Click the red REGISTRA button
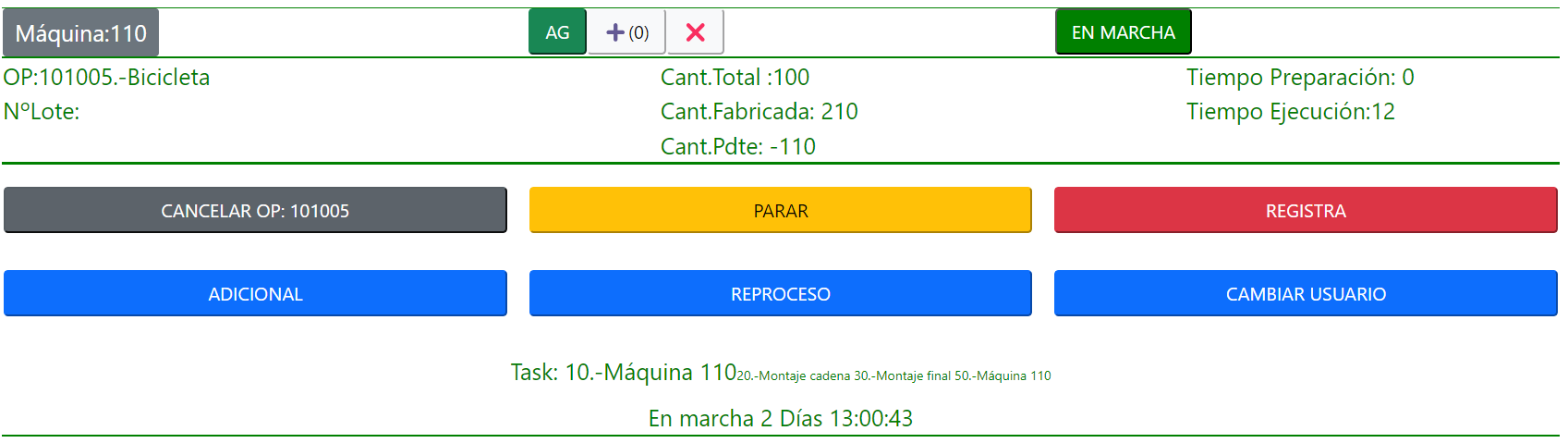This screenshot has width=1568, height=443. [x=1306, y=211]
